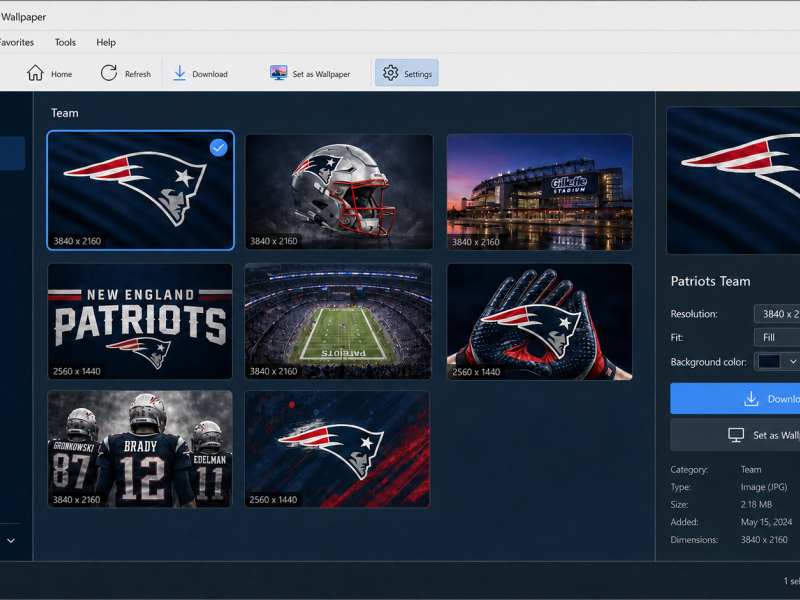
Task: Click 3840 x 2160 label on helmet wallpaper
Action: [273, 241]
